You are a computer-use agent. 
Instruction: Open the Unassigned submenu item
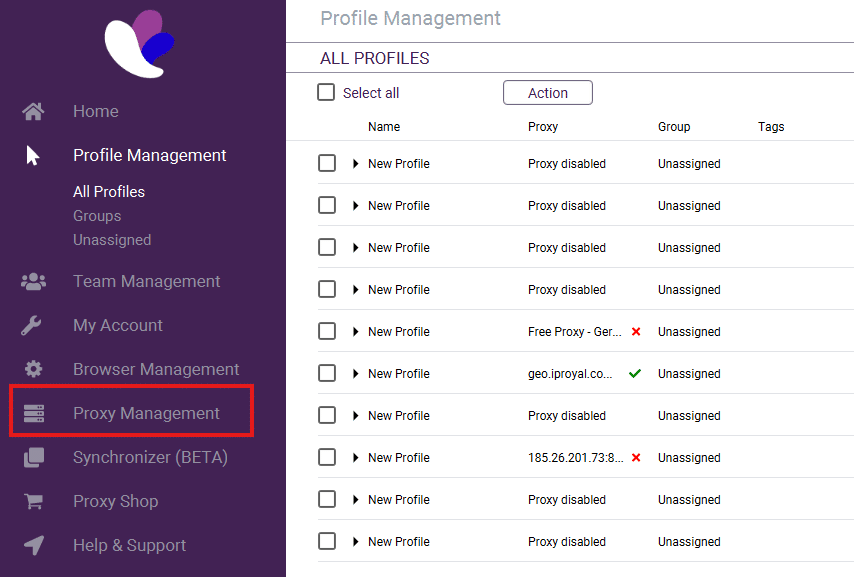coord(112,240)
